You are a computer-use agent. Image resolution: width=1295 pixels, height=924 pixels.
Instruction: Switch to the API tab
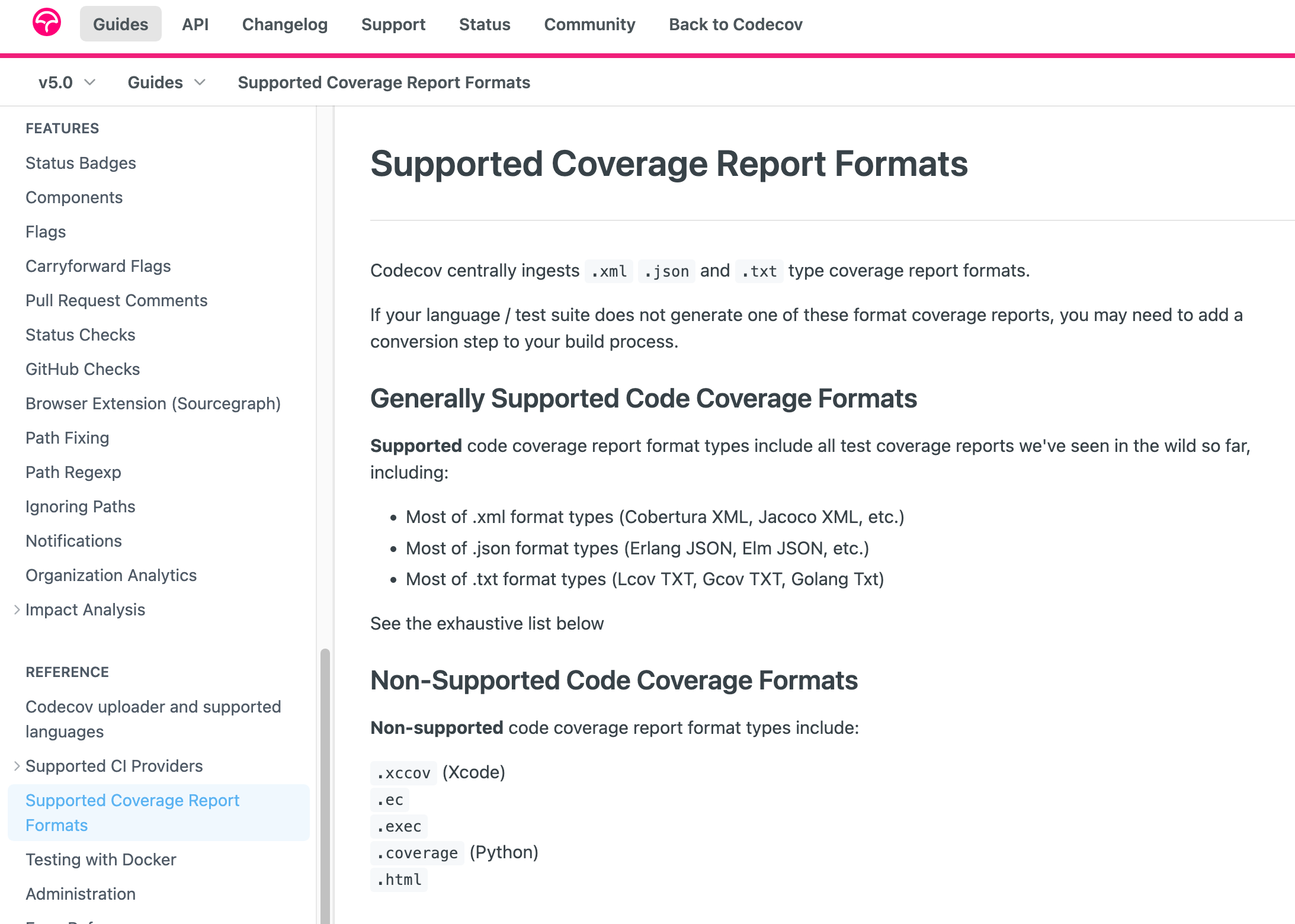coord(195,24)
